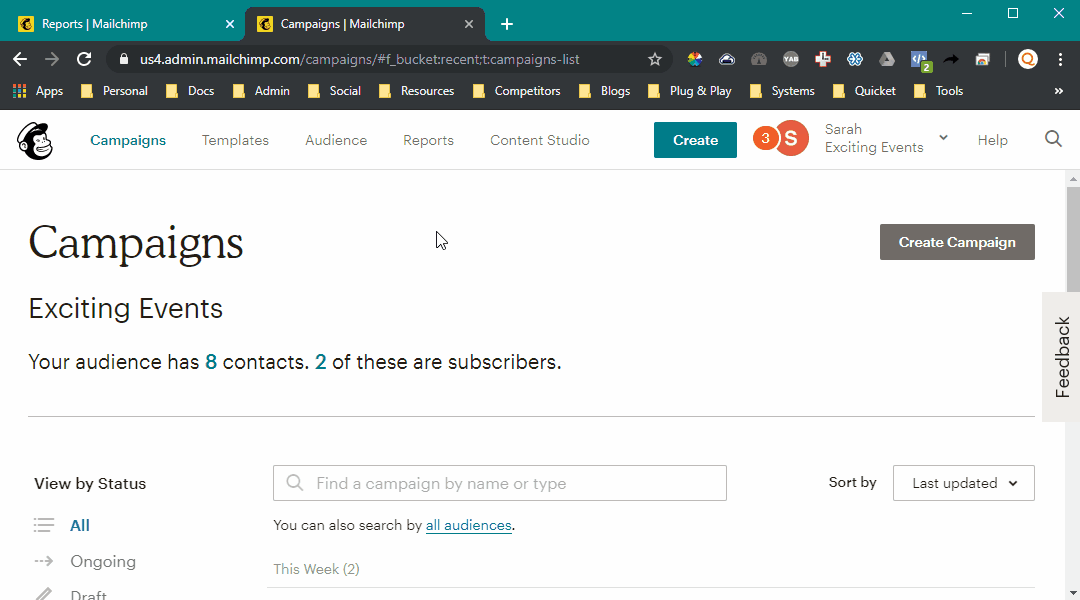Viewport: 1080px width, 600px height.
Task: Open Content Studio in the top navigation
Action: (x=540, y=140)
